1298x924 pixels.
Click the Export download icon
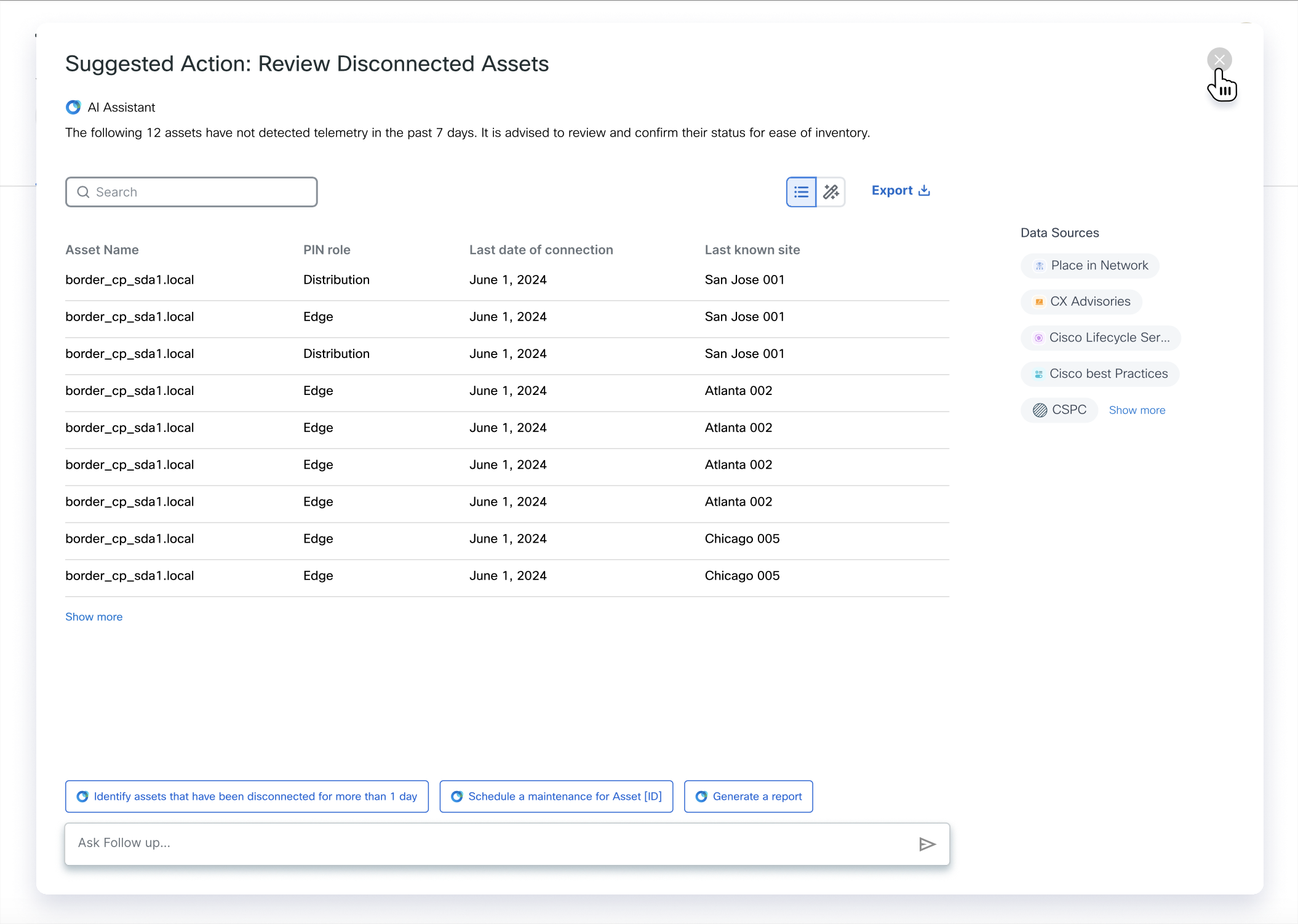(x=924, y=191)
